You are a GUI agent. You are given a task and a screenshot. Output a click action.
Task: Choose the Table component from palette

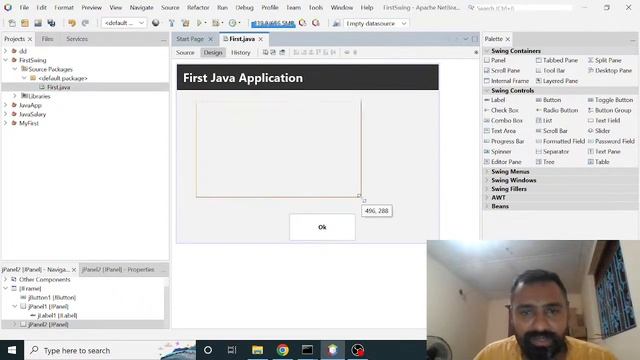598,162
